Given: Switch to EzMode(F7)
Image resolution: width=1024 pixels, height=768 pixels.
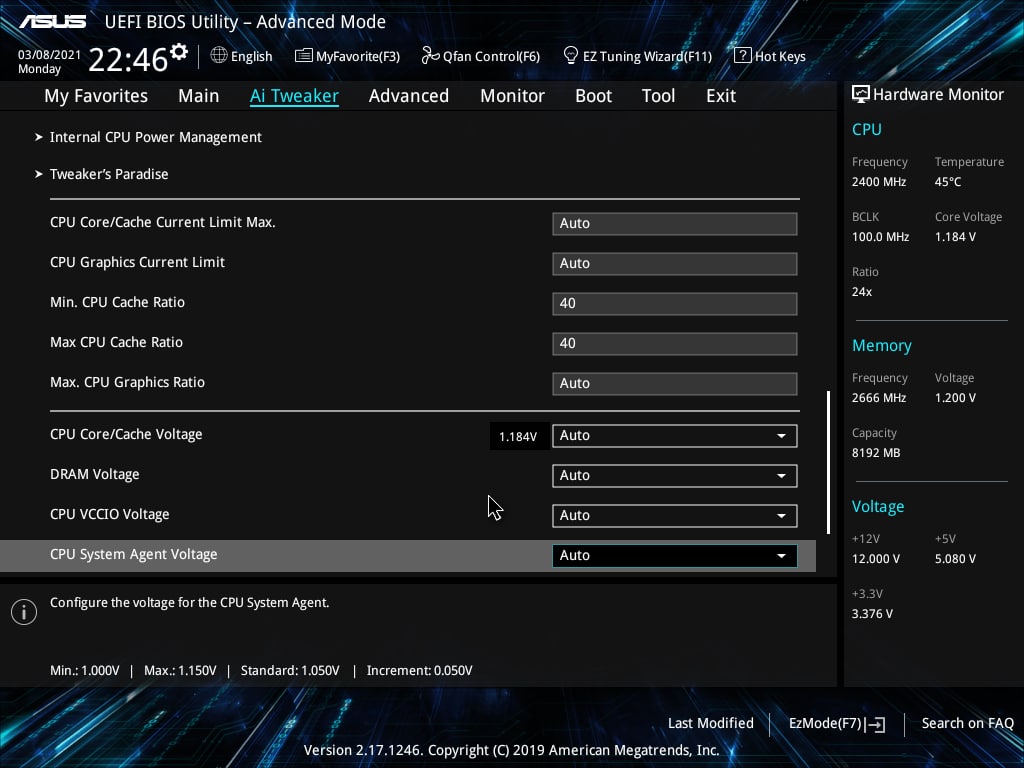Looking at the screenshot, I should coord(825,723).
